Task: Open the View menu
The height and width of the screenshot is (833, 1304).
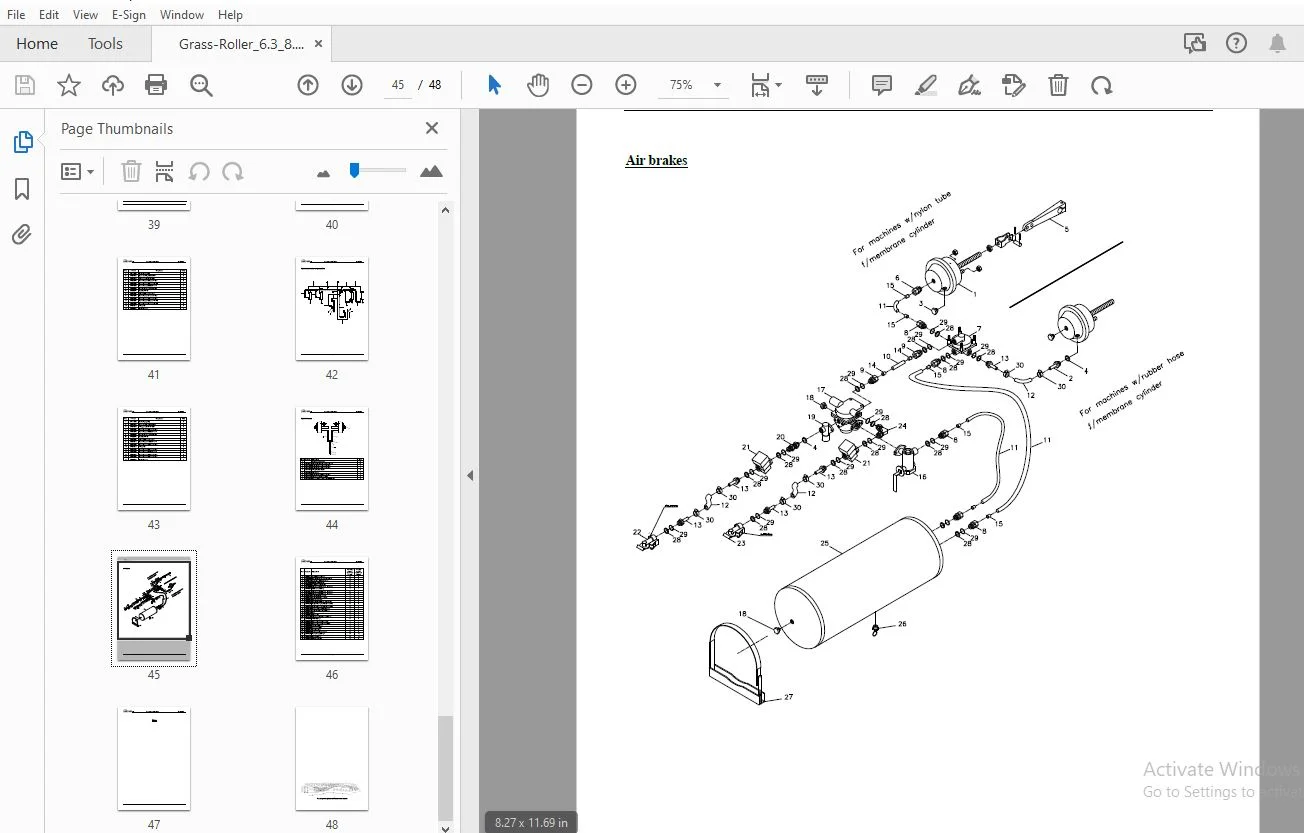Action: click(x=86, y=15)
